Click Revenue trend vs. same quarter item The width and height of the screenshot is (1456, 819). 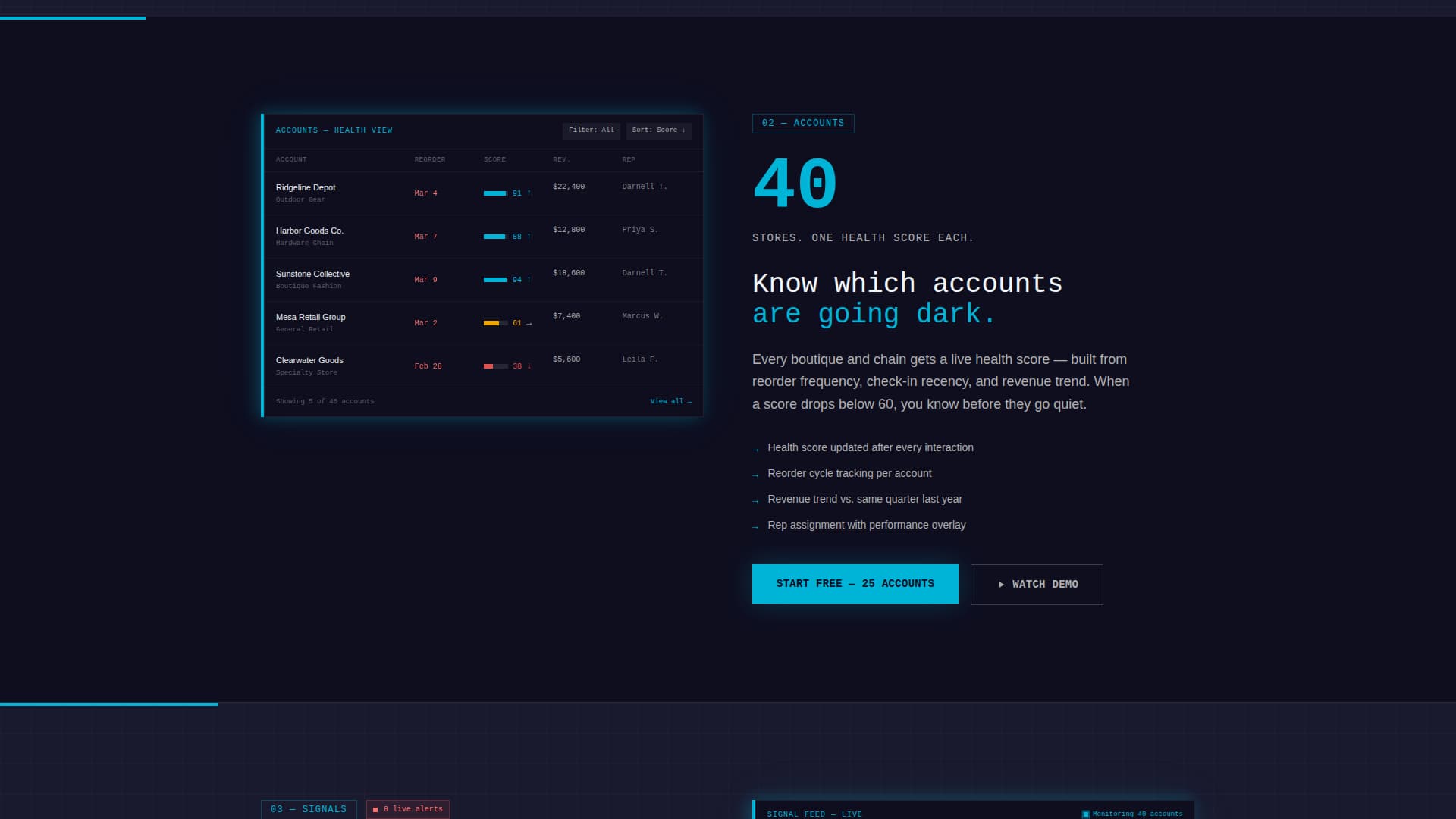coord(864,500)
